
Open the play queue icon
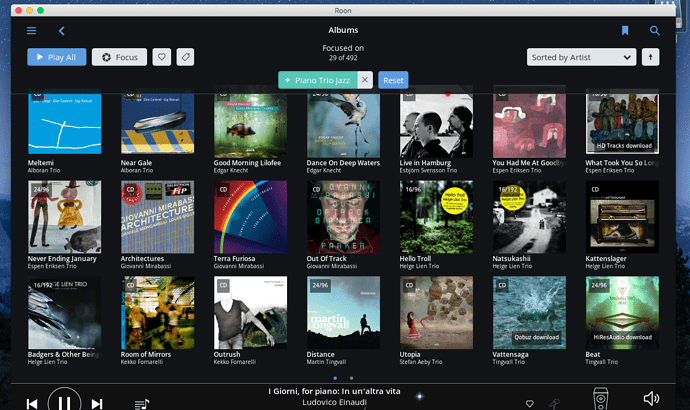(x=142, y=403)
